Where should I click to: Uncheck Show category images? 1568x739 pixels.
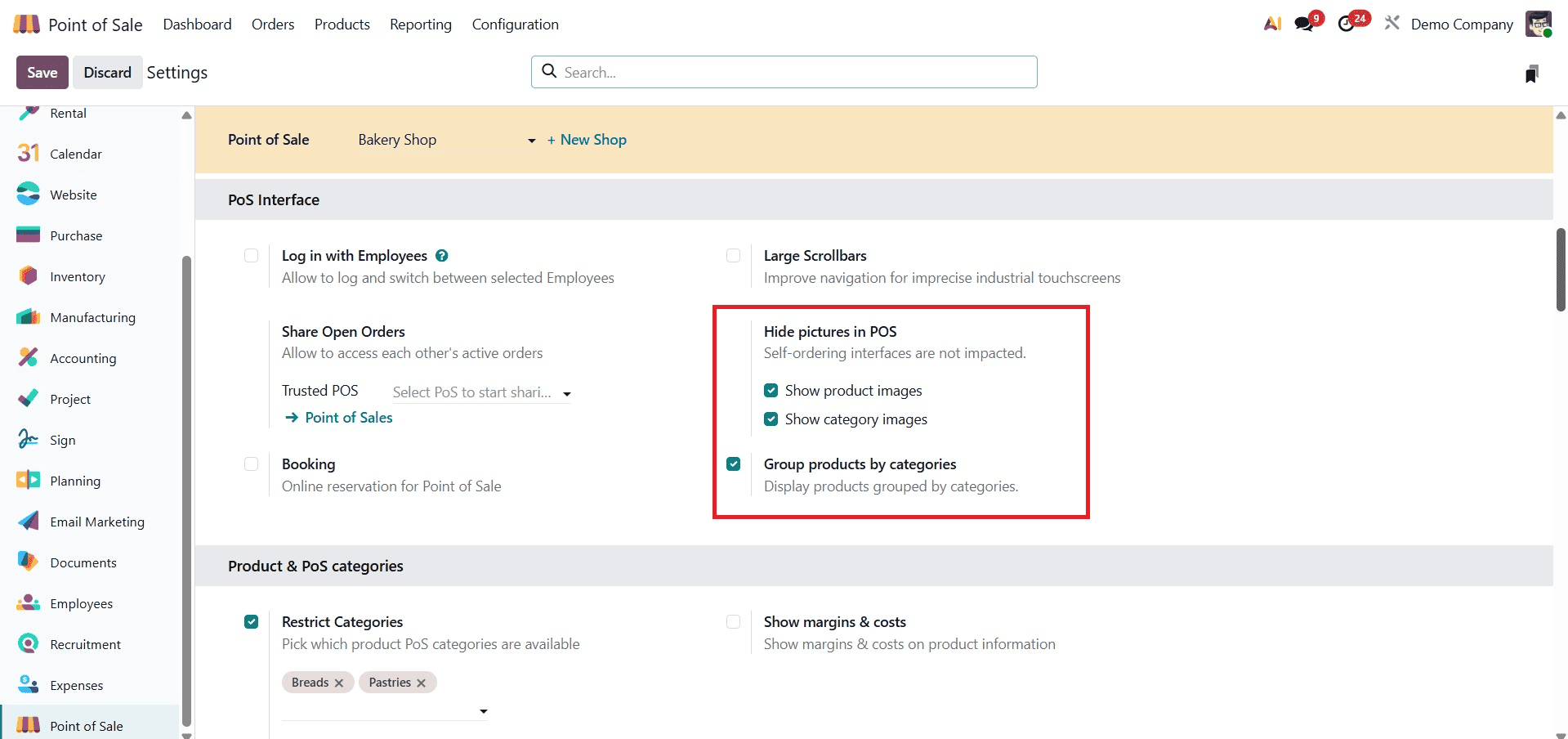771,419
